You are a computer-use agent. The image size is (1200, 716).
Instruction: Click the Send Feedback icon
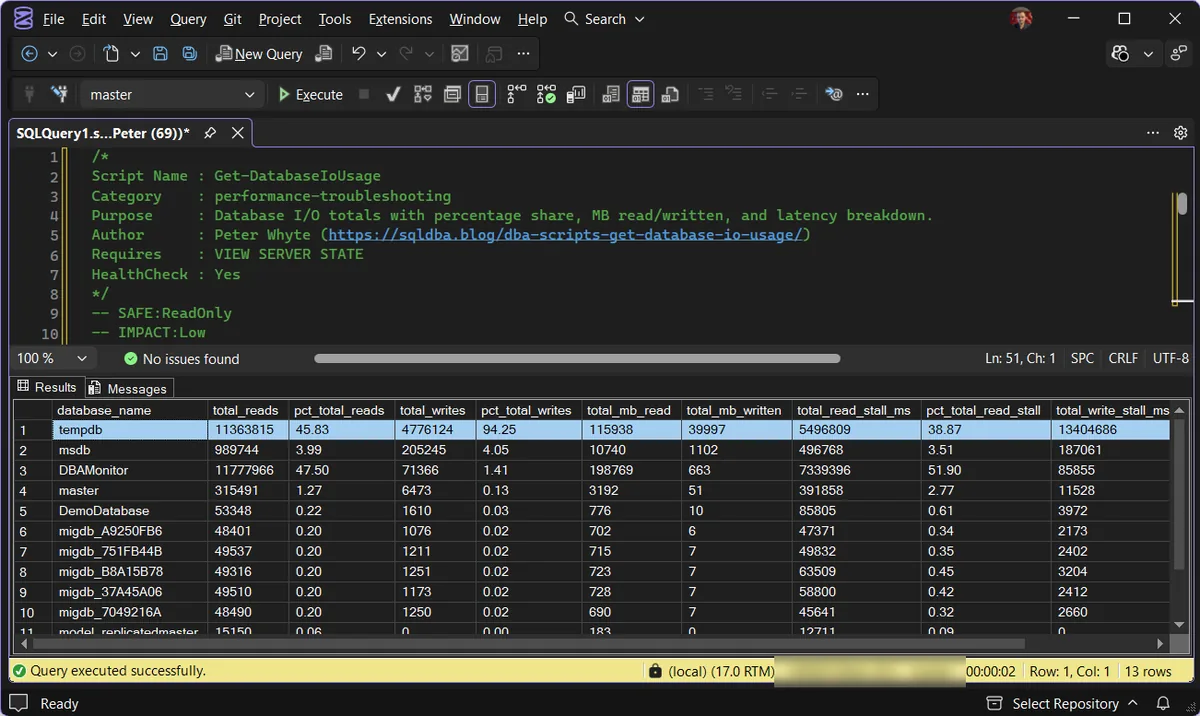(x=1178, y=54)
